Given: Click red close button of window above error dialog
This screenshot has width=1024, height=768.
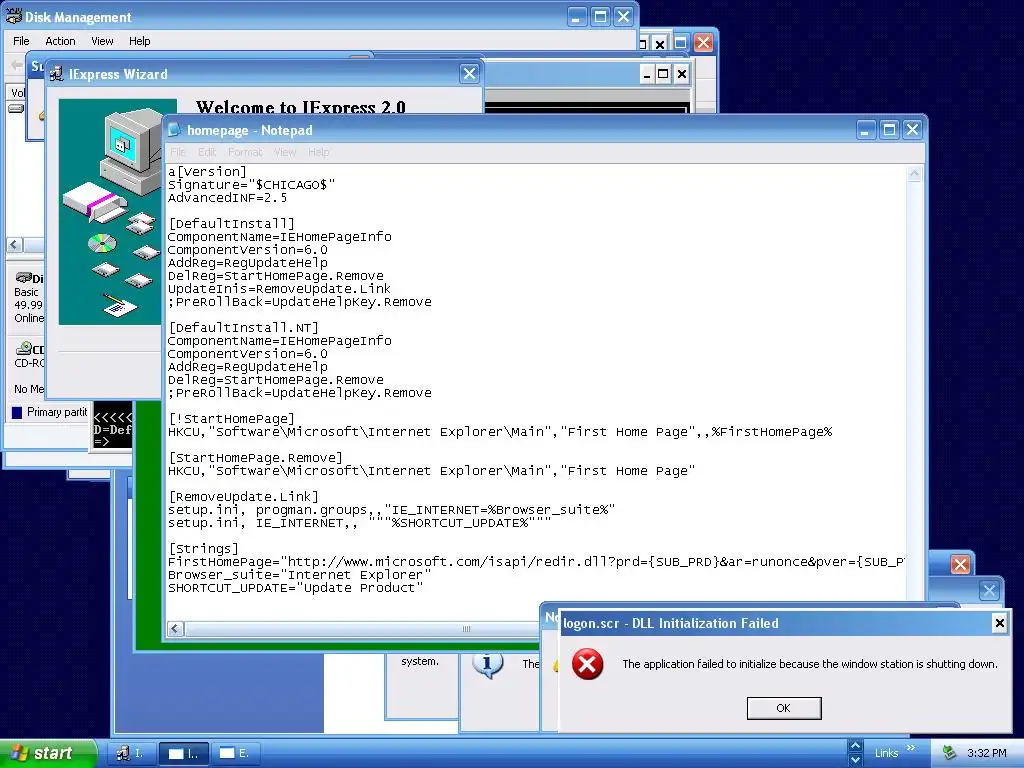Looking at the screenshot, I should (x=960, y=564).
